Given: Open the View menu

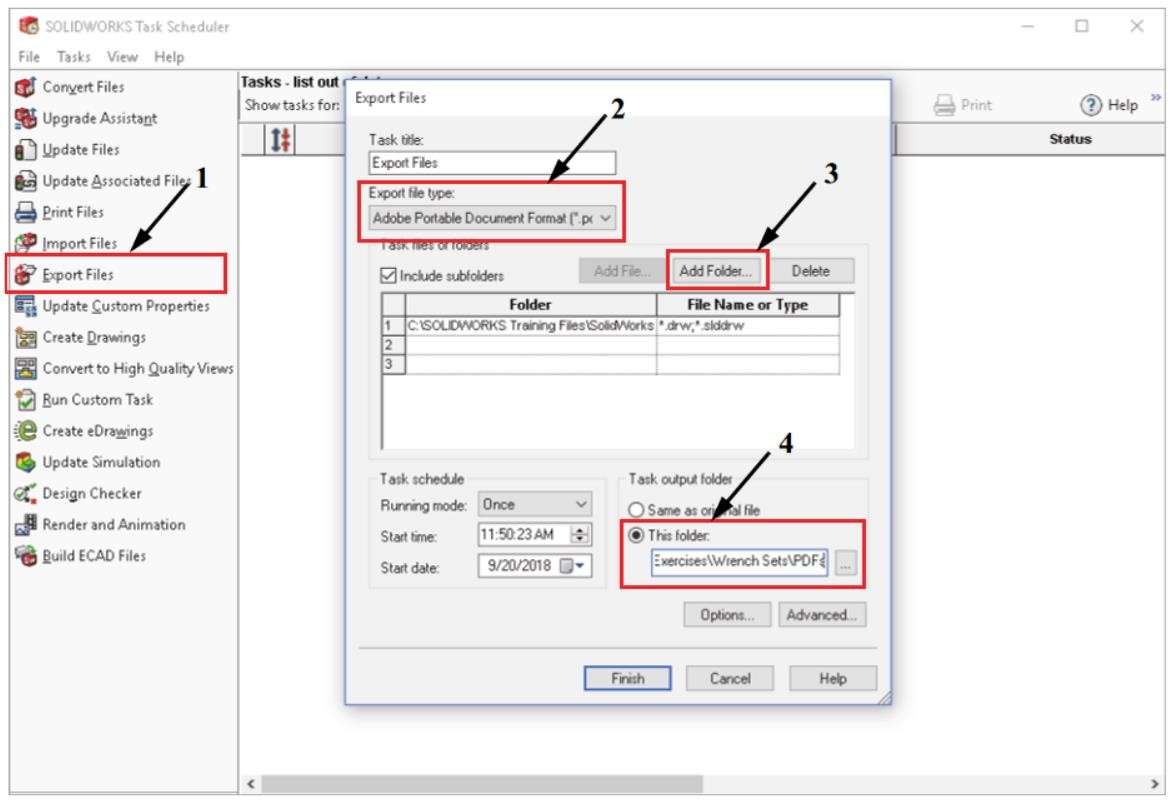Looking at the screenshot, I should (x=122, y=57).
